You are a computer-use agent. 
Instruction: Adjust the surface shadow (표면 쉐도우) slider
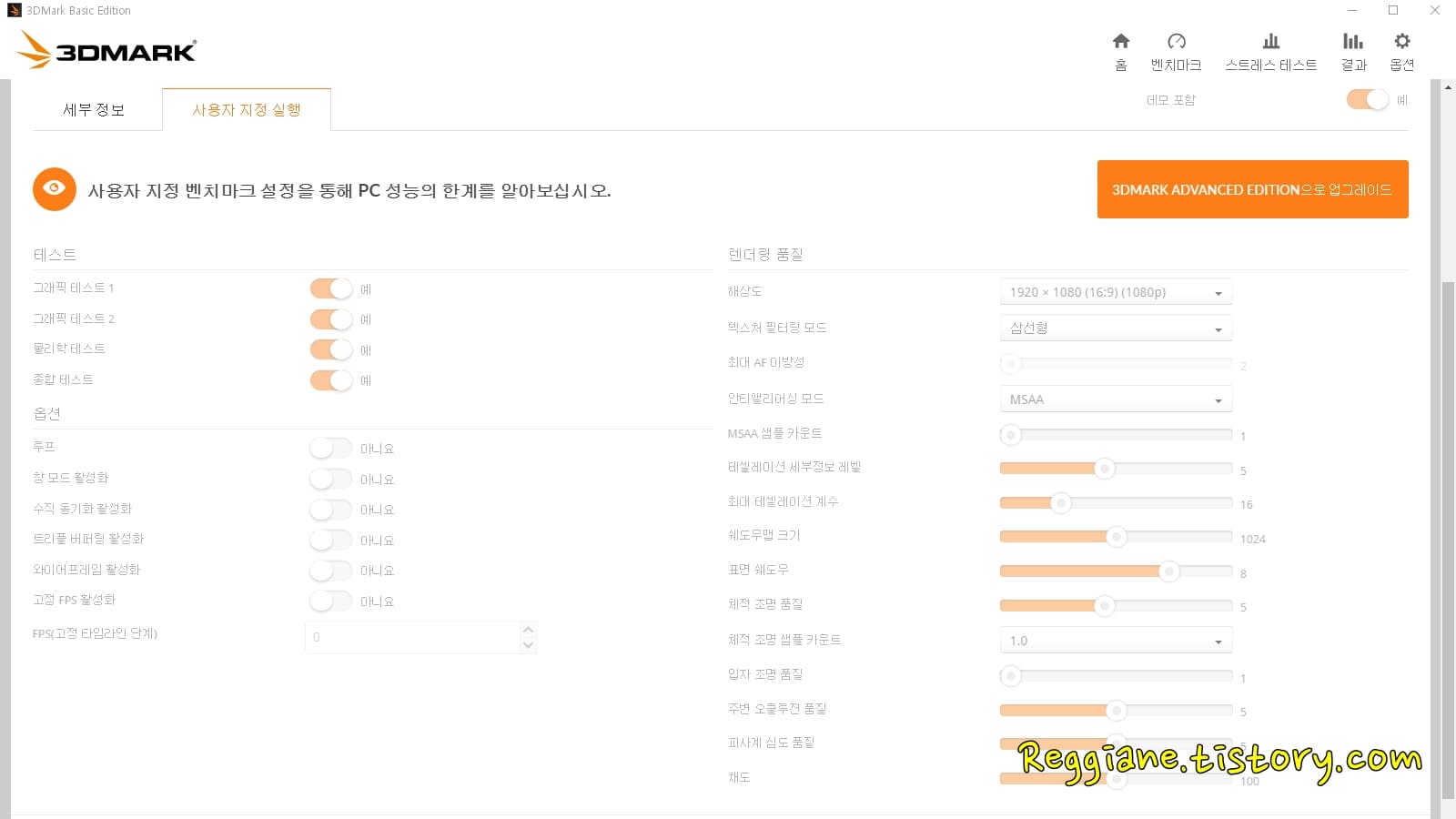1116,571
